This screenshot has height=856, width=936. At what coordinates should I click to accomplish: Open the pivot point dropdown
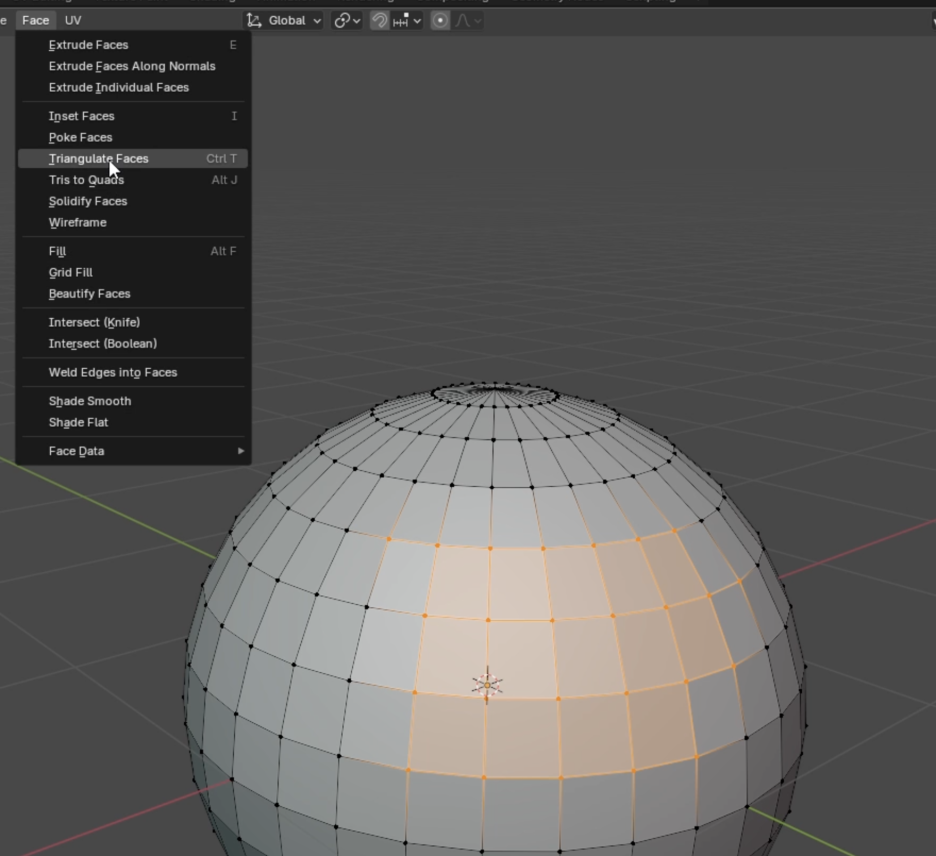point(347,20)
